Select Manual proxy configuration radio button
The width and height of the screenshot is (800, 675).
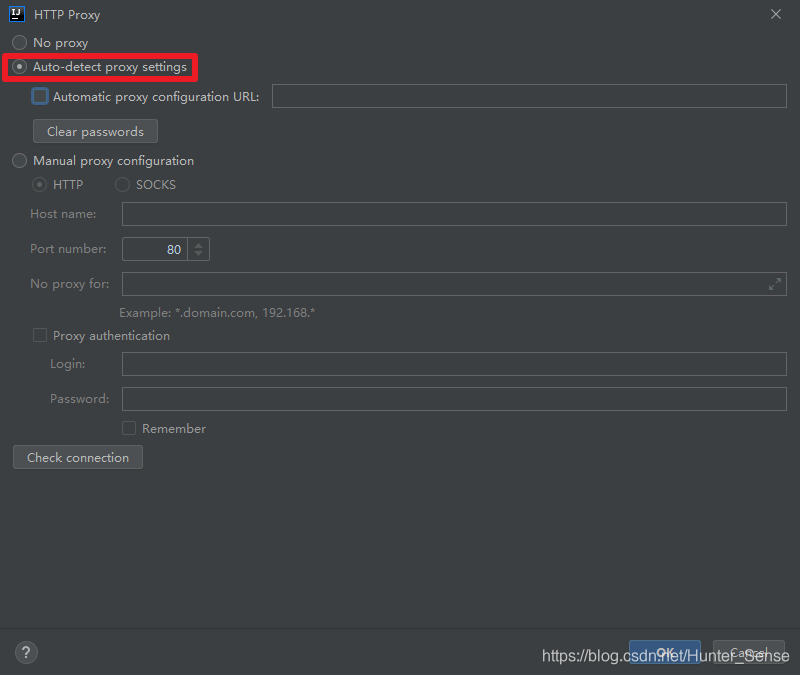point(19,161)
